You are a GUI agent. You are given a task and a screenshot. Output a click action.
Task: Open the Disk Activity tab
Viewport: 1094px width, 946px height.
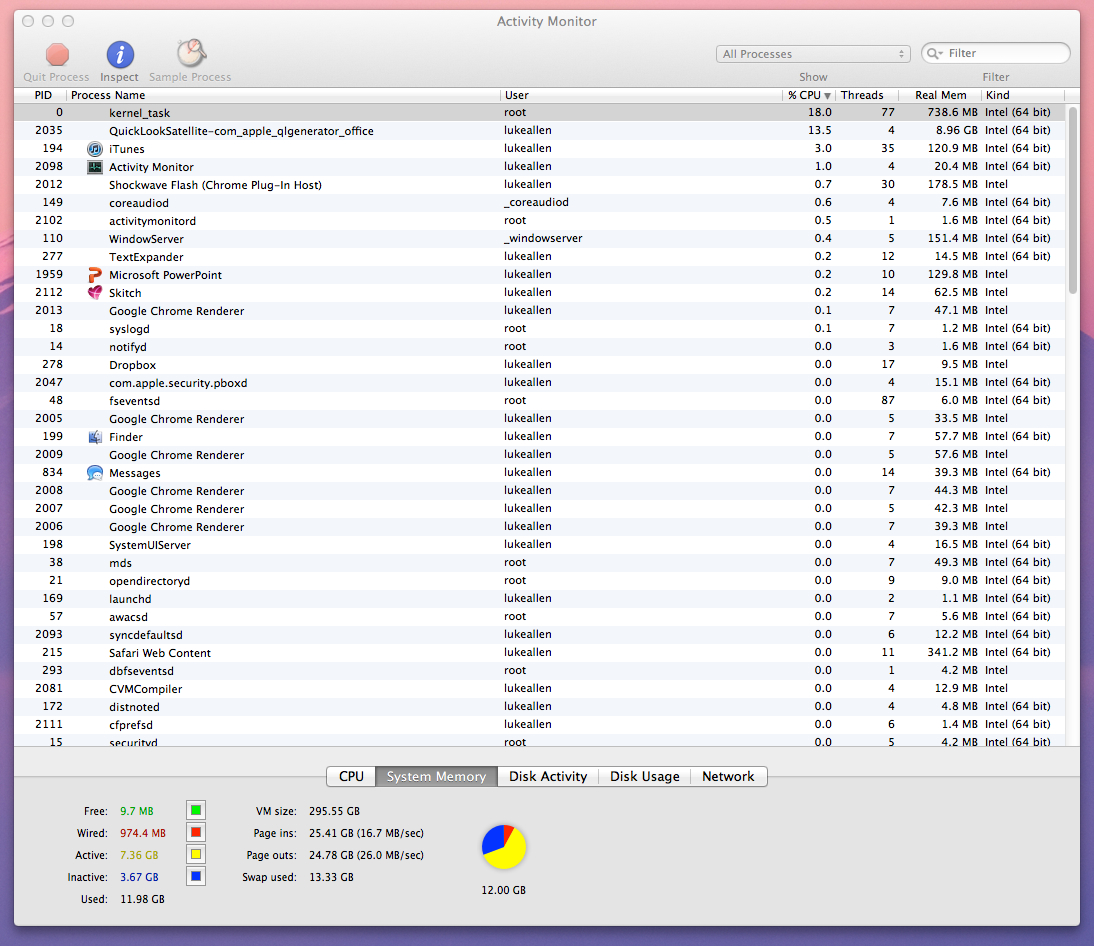548,776
